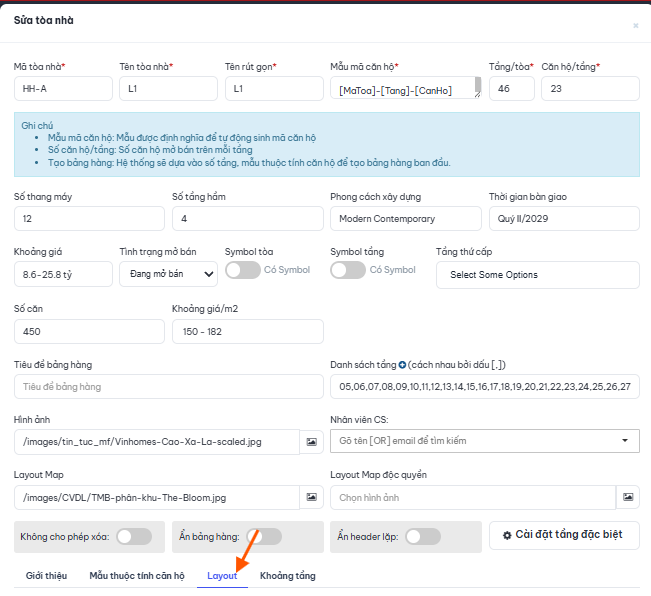Click the Tiêu đề bảng hàng input
The image size is (651, 596).
point(169,387)
